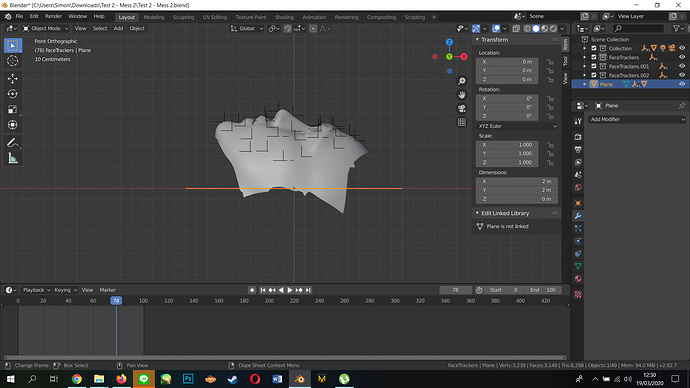Hide the Collection with eye icon
Image resolution: width=690 pixels, height=388 pixels.
pyautogui.click(x=682, y=48)
